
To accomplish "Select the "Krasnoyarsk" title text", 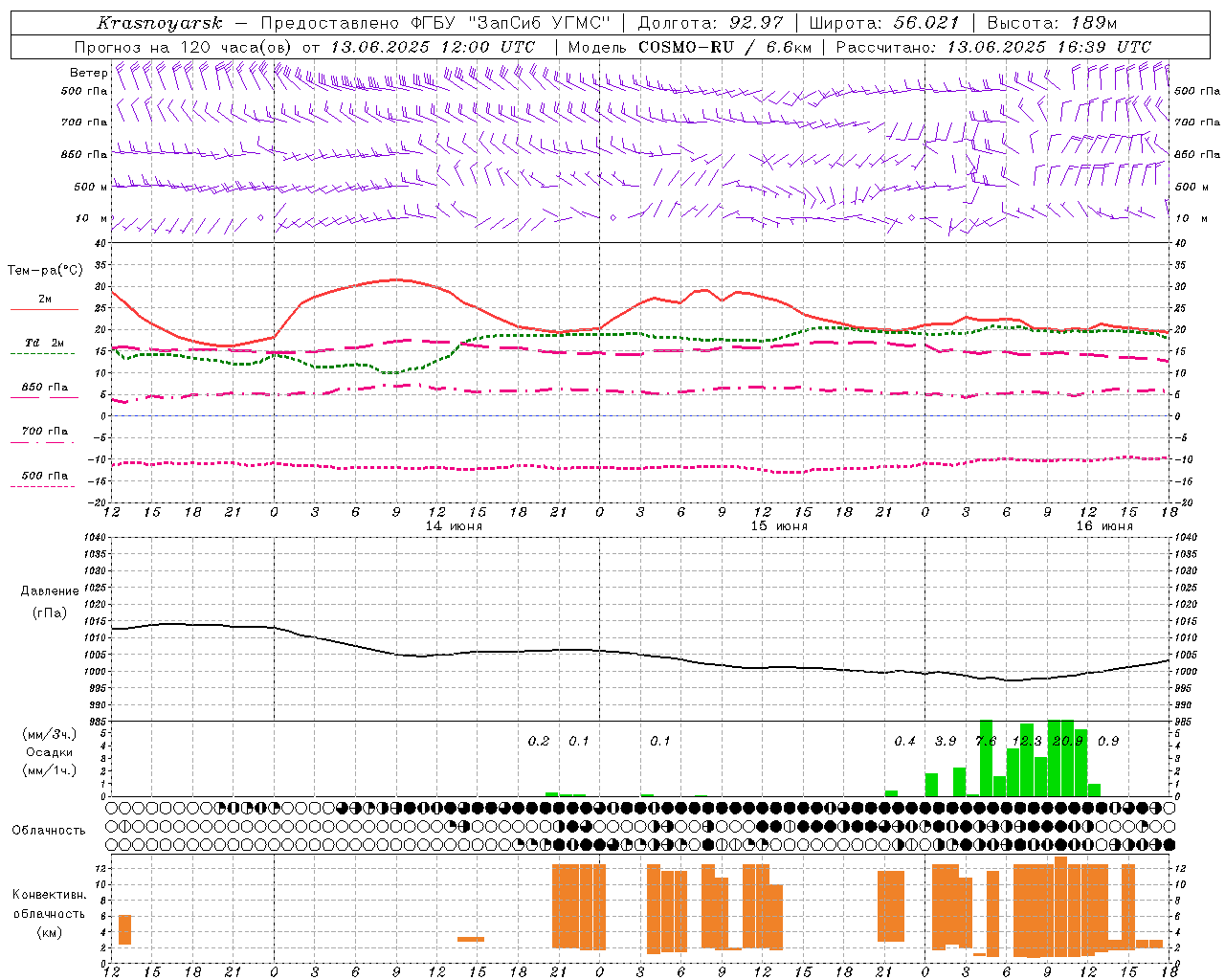I will (160, 23).
